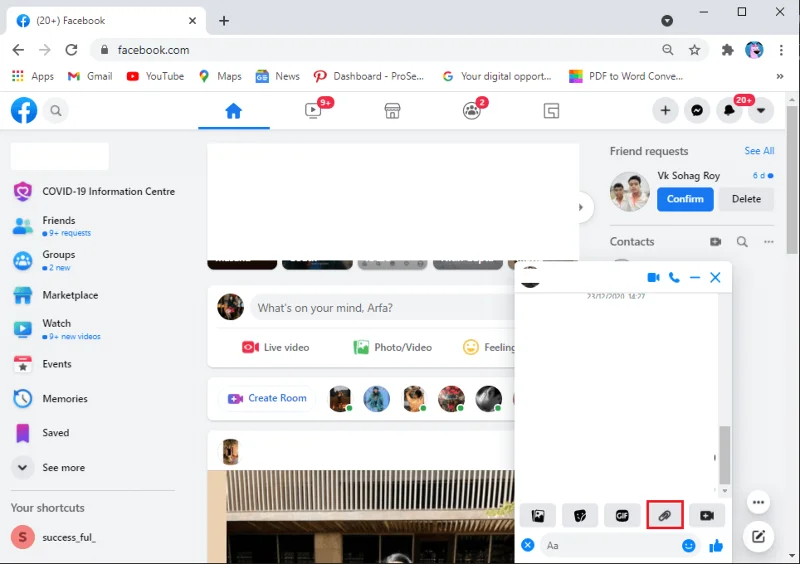Open the Gmail bookmark
800x564 pixels.
click(x=90, y=76)
